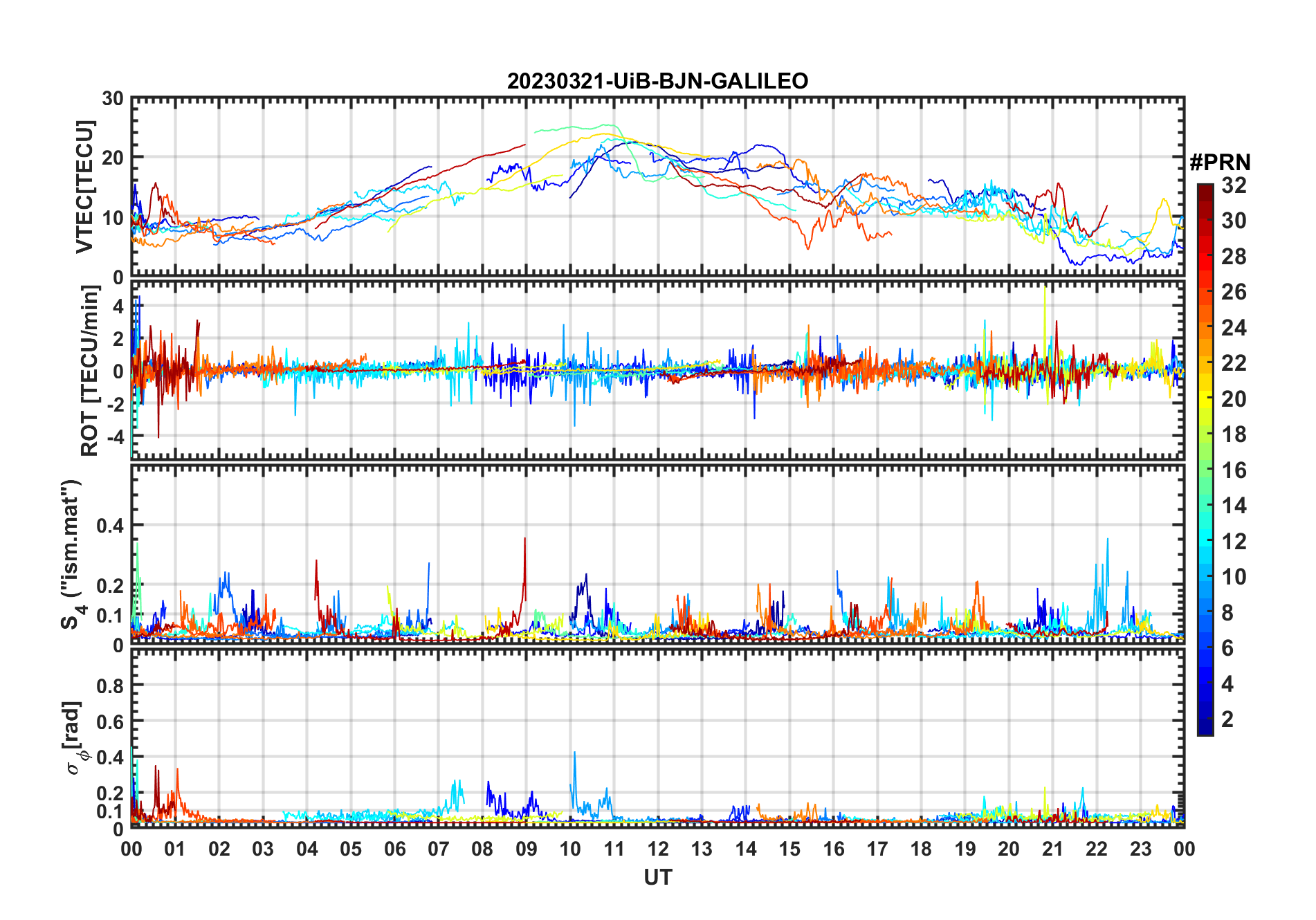Click VTEC axis tick label 20
The width and height of the screenshot is (1316, 920).
pos(113,158)
